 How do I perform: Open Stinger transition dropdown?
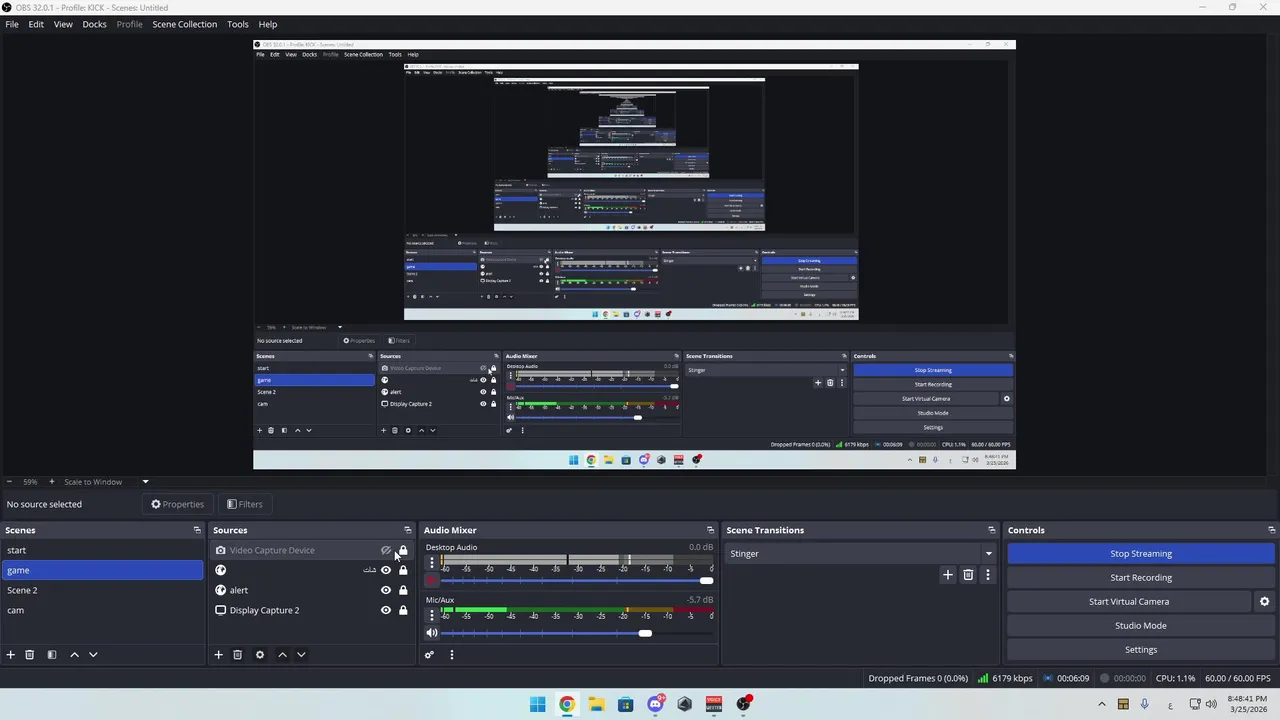click(x=861, y=553)
